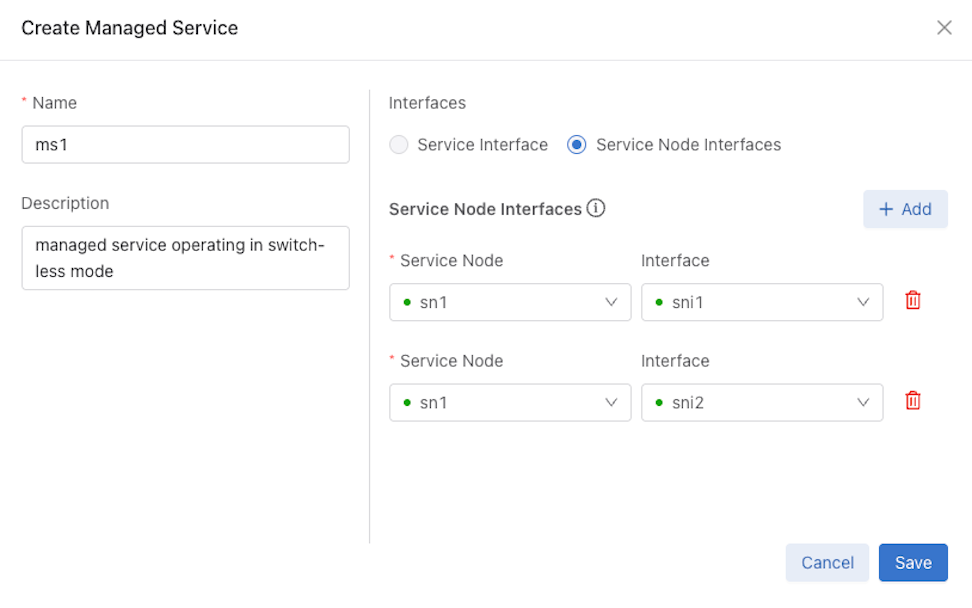
Task: Delete the sn1 / sni2 interface row
Action: (x=912, y=401)
